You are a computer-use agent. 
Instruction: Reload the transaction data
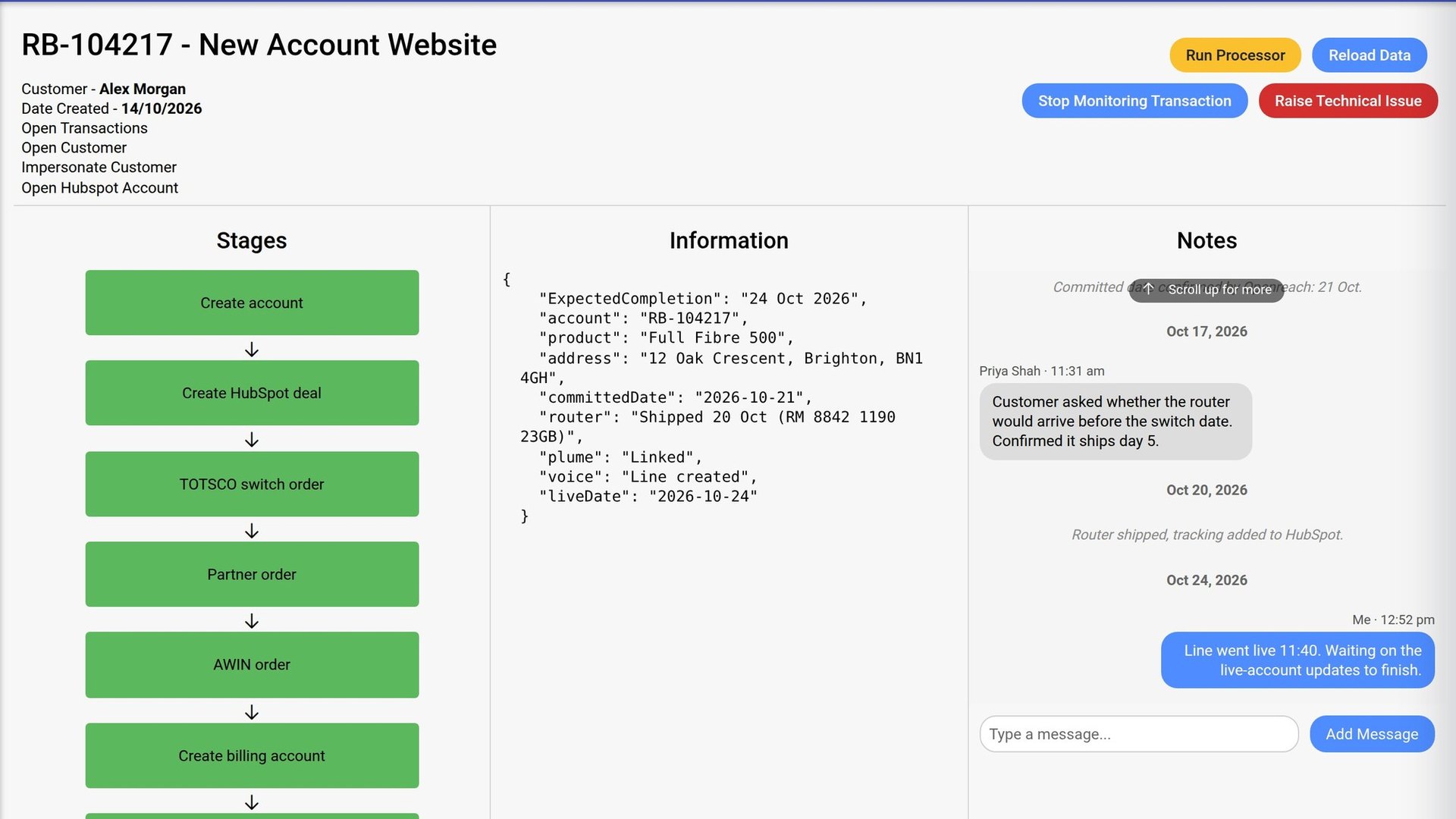pyautogui.click(x=1370, y=55)
